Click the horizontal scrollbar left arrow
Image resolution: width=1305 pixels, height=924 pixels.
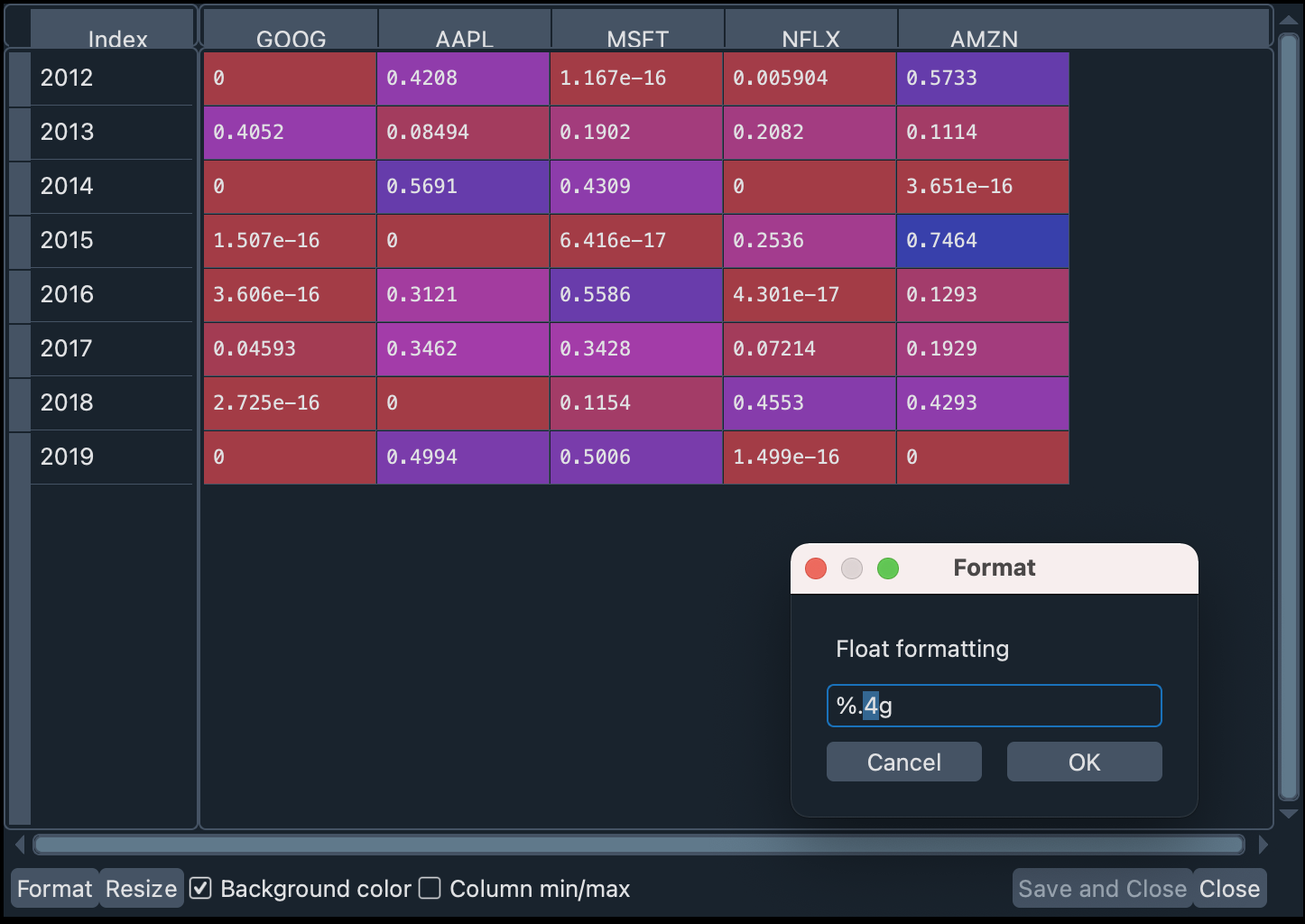point(20,845)
